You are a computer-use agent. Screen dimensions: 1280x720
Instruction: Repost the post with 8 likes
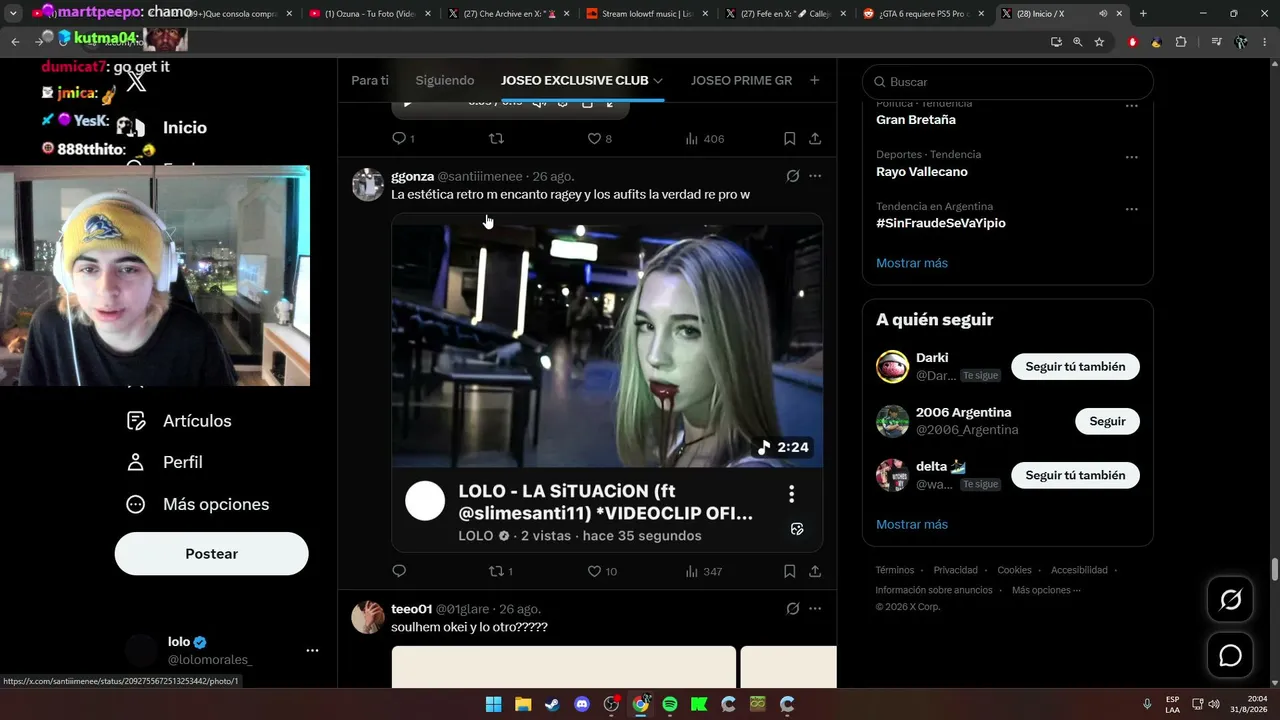pos(496,138)
